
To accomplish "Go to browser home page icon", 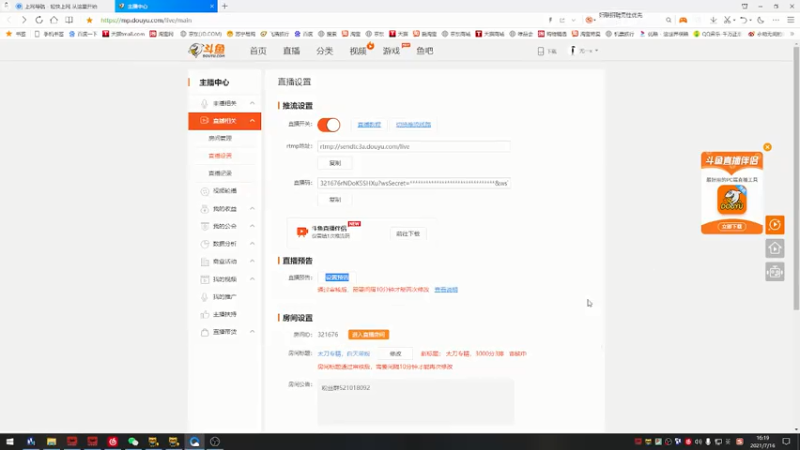I will tap(54, 20).
